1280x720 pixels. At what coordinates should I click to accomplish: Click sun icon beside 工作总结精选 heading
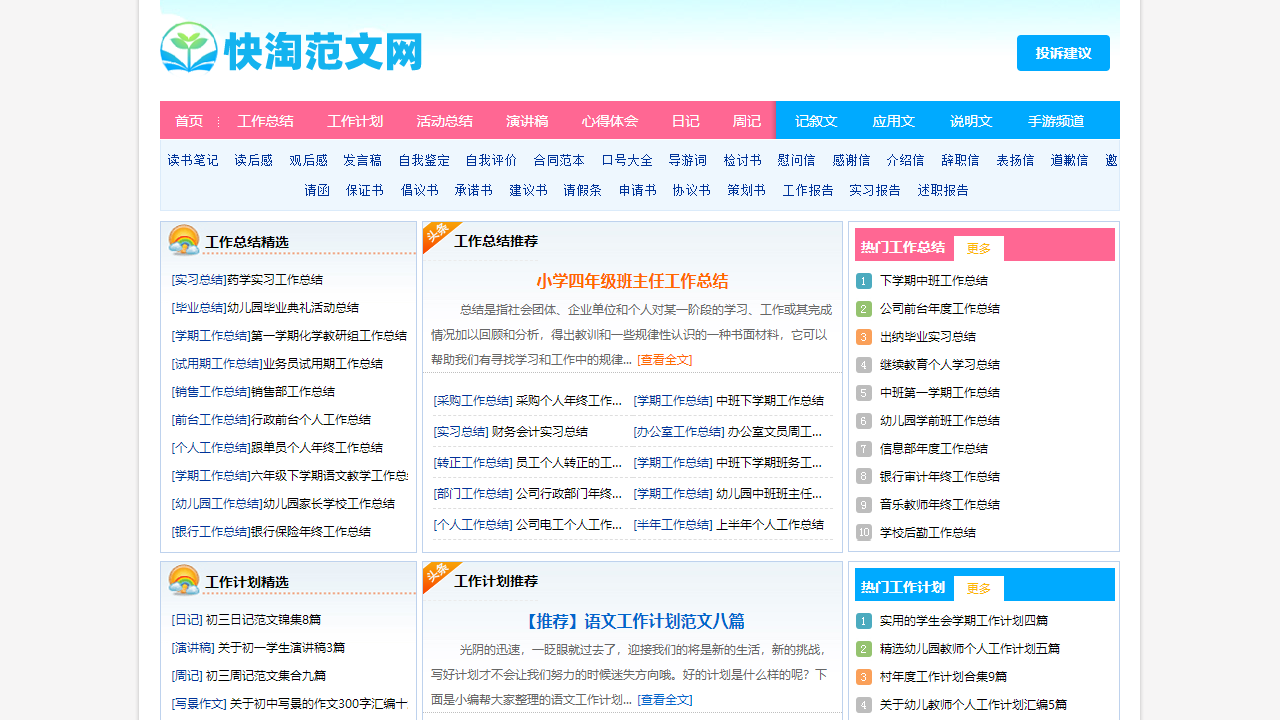pos(184,240)
